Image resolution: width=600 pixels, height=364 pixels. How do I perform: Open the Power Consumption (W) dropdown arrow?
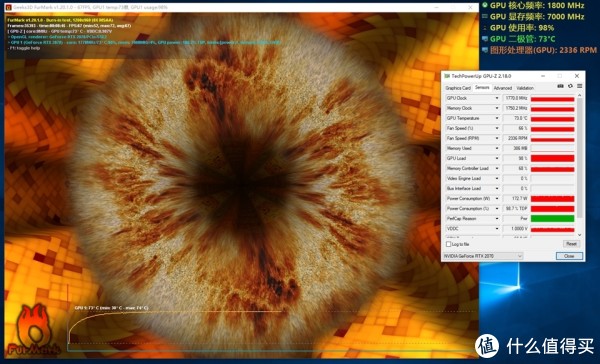(x=497, y=199)
